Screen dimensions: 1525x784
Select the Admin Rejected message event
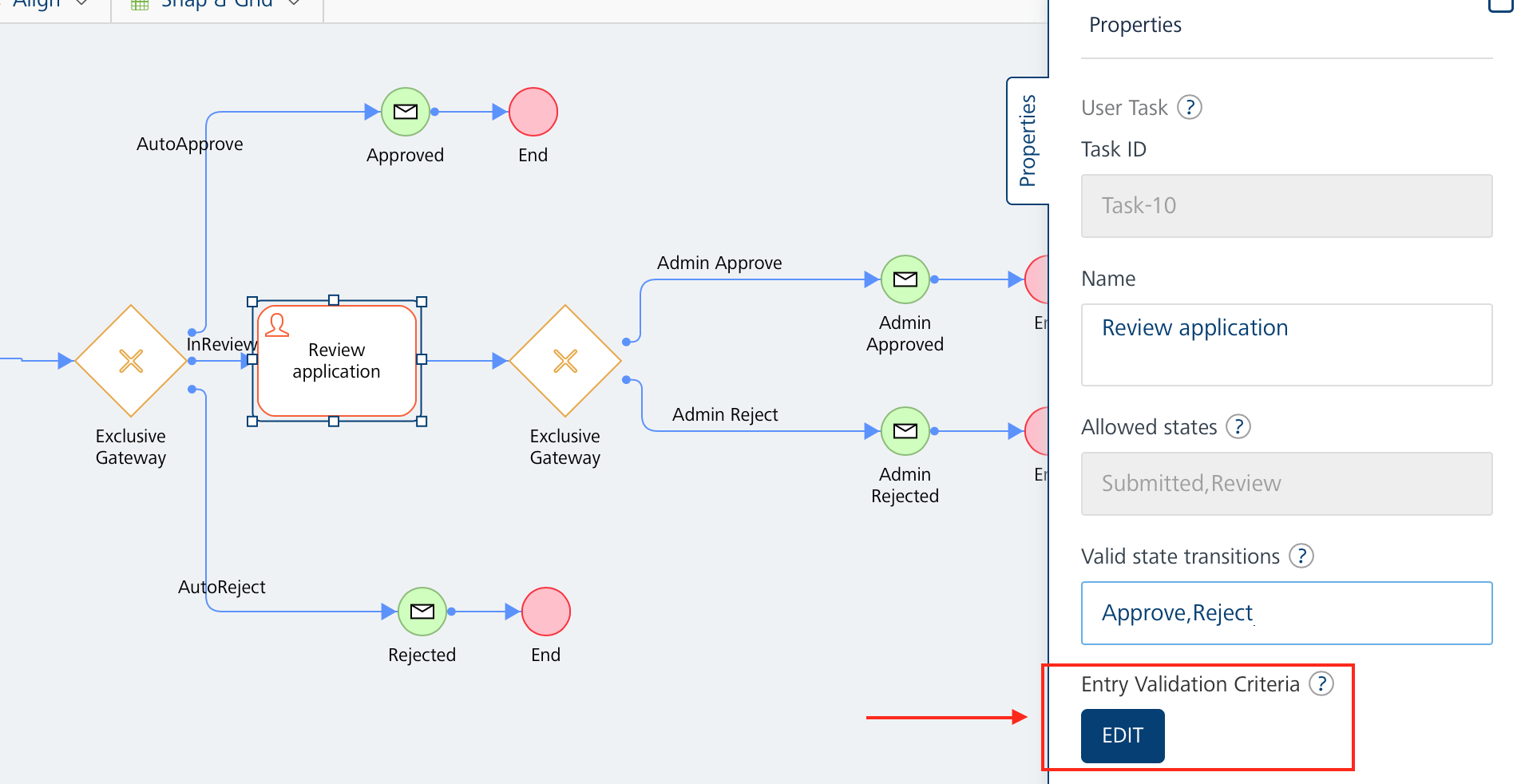coord(905,431)
